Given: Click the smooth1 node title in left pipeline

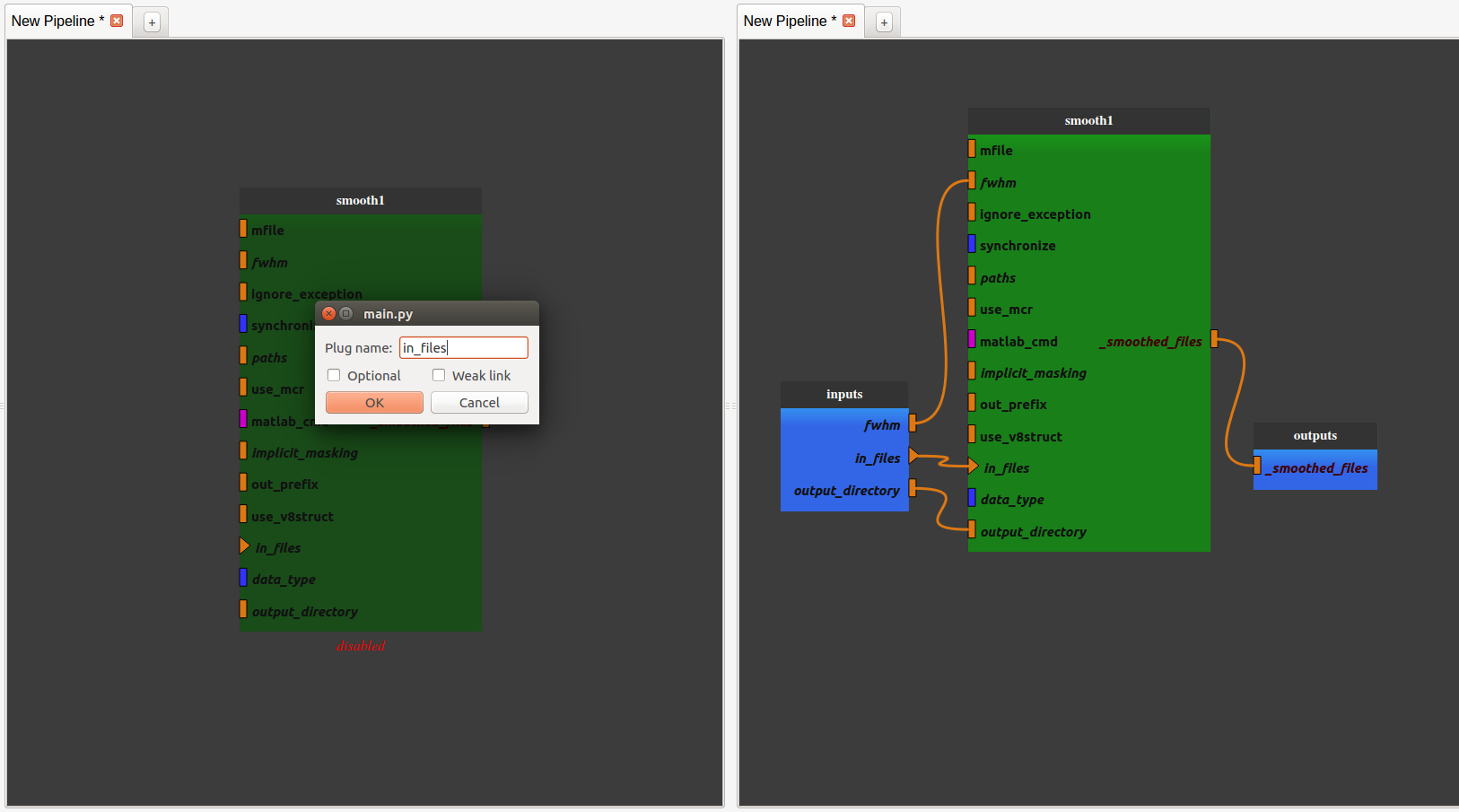Looking at the screenshot, I should [361, 200].
